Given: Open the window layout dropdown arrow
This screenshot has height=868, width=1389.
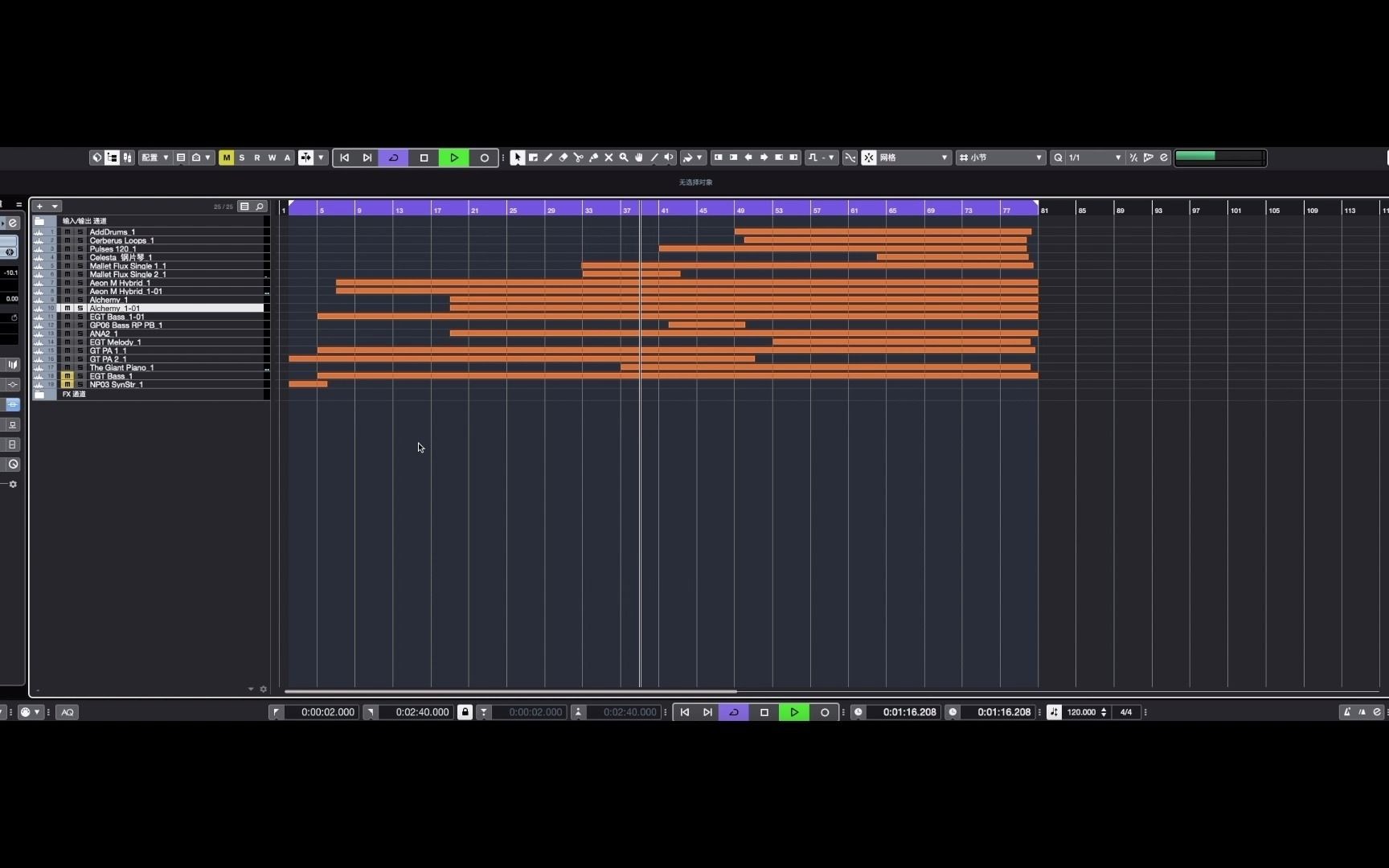Looking at the screenshot, I should (x=207, y=158).
